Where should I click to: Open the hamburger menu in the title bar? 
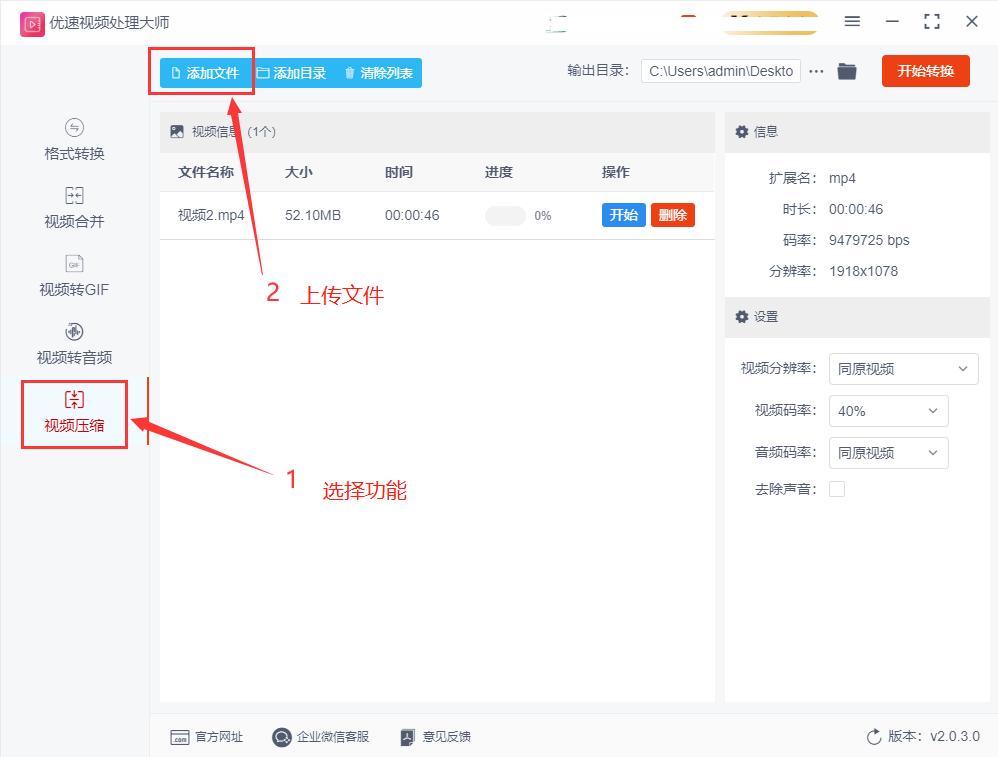[852, 22]
